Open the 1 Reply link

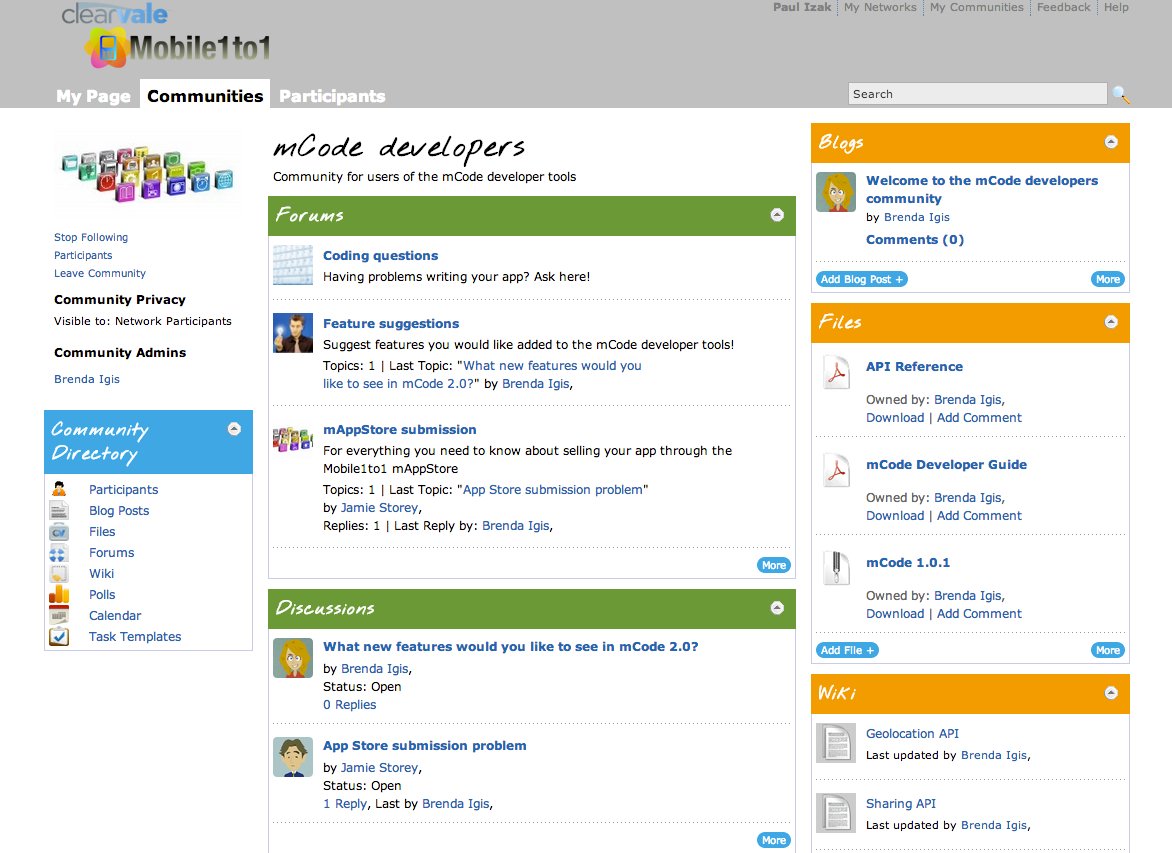coord(345,804)
